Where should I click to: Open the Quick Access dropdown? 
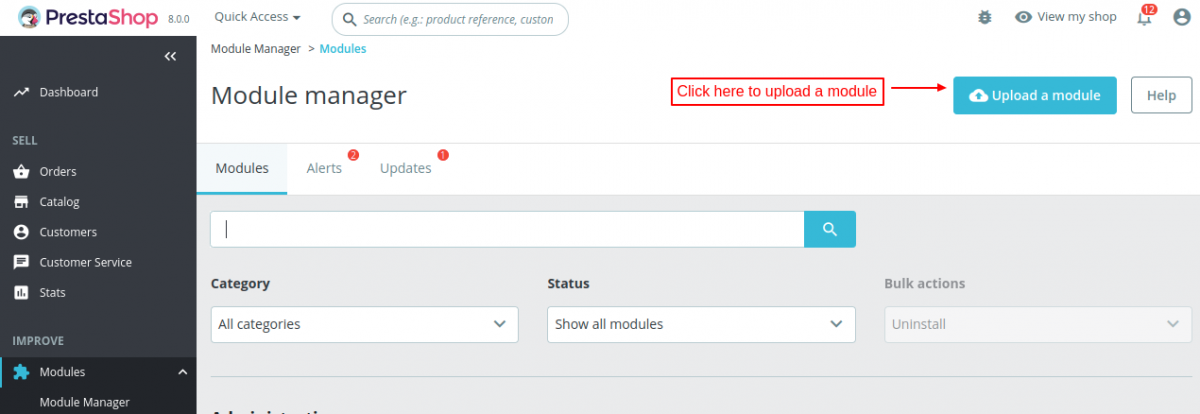coord(257,17)
